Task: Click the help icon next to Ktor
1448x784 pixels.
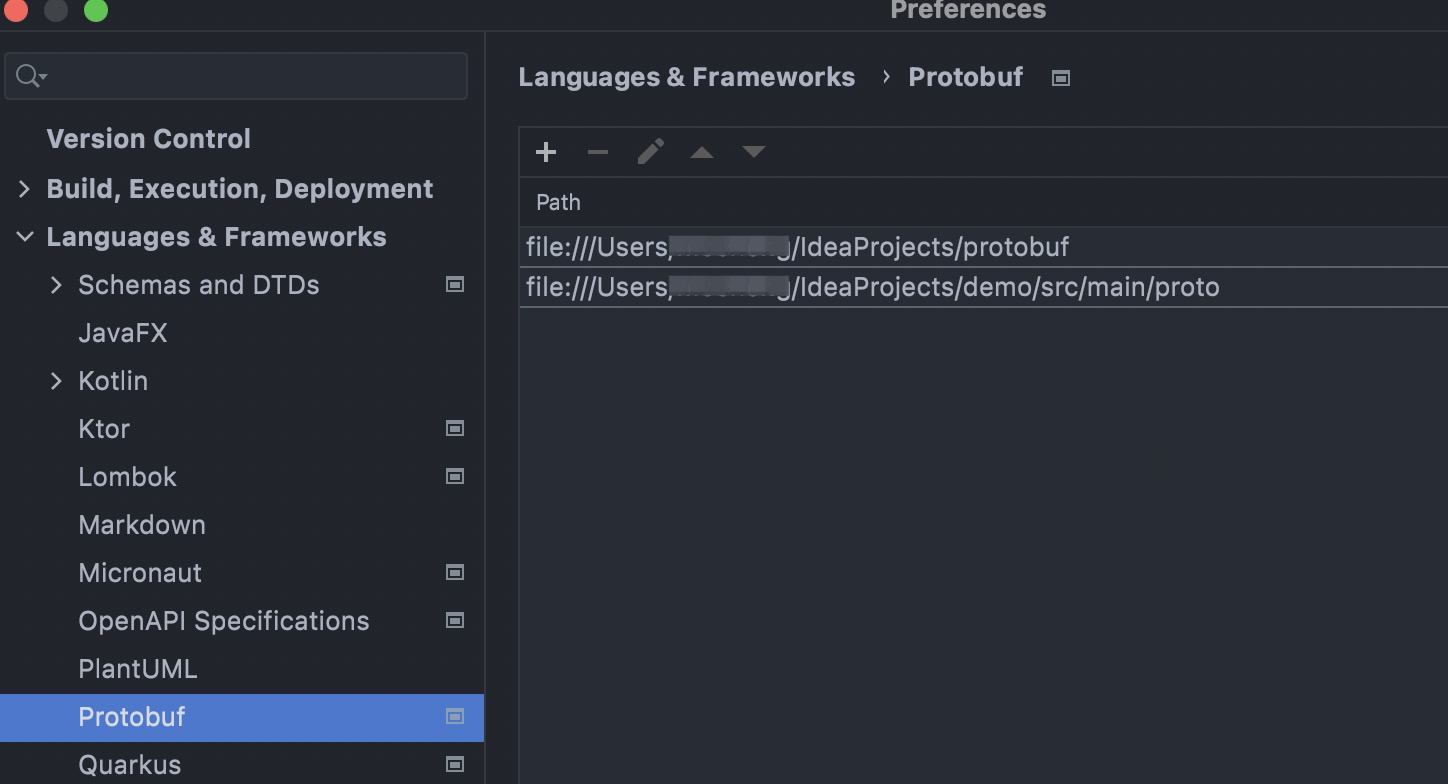Action: tap(455, 428)
